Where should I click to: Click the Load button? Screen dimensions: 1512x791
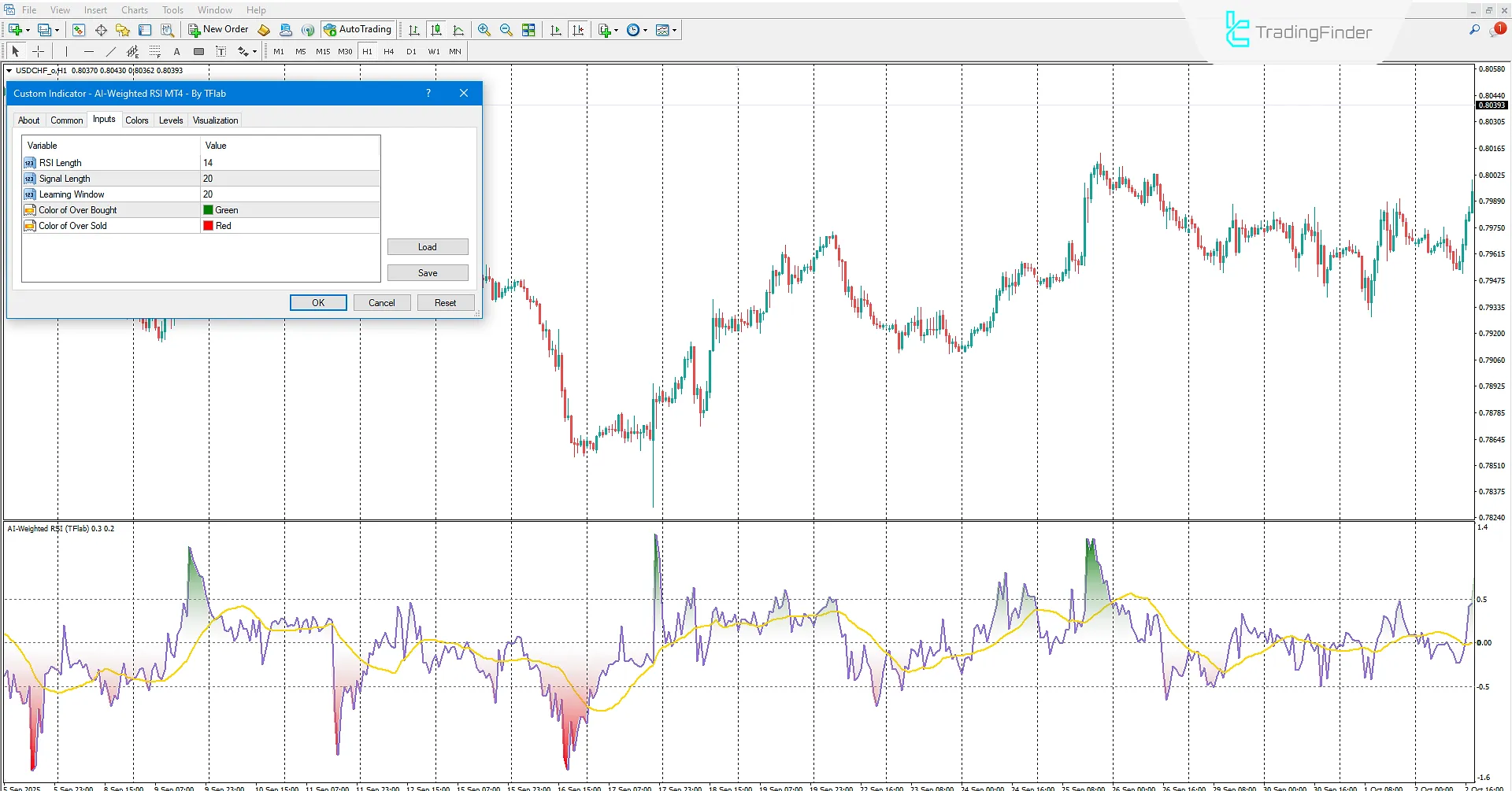click(x=428, y=246)
